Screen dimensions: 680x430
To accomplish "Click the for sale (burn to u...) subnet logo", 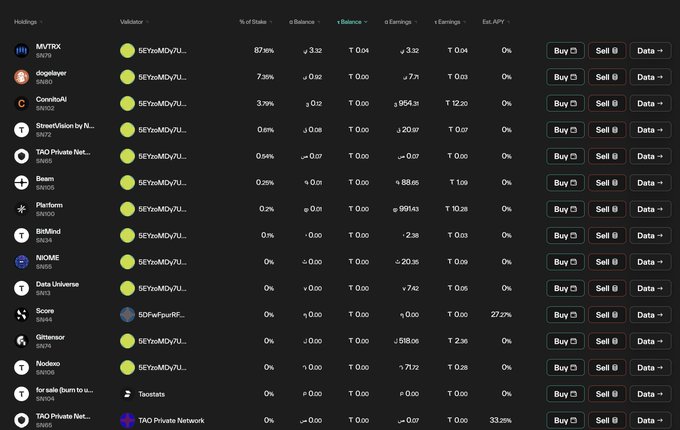I will point(21,394).
